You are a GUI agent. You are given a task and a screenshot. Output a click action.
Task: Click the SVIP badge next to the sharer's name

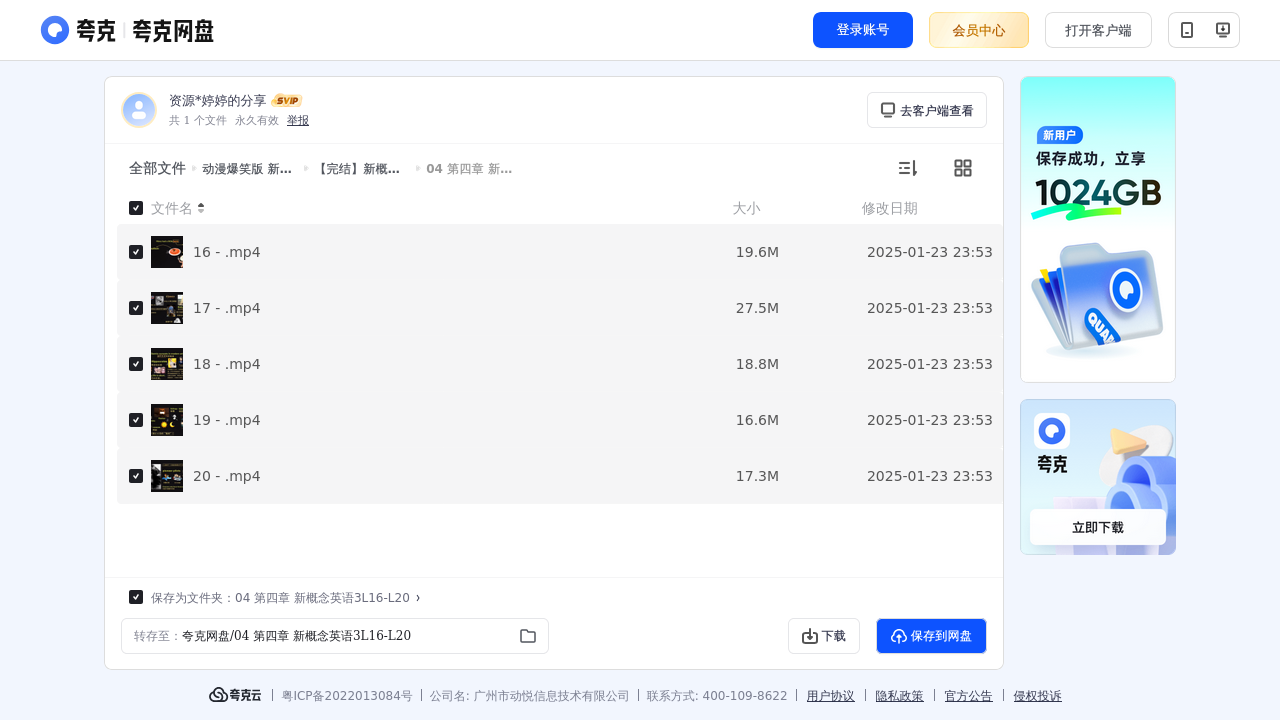(x=287, y=100)
